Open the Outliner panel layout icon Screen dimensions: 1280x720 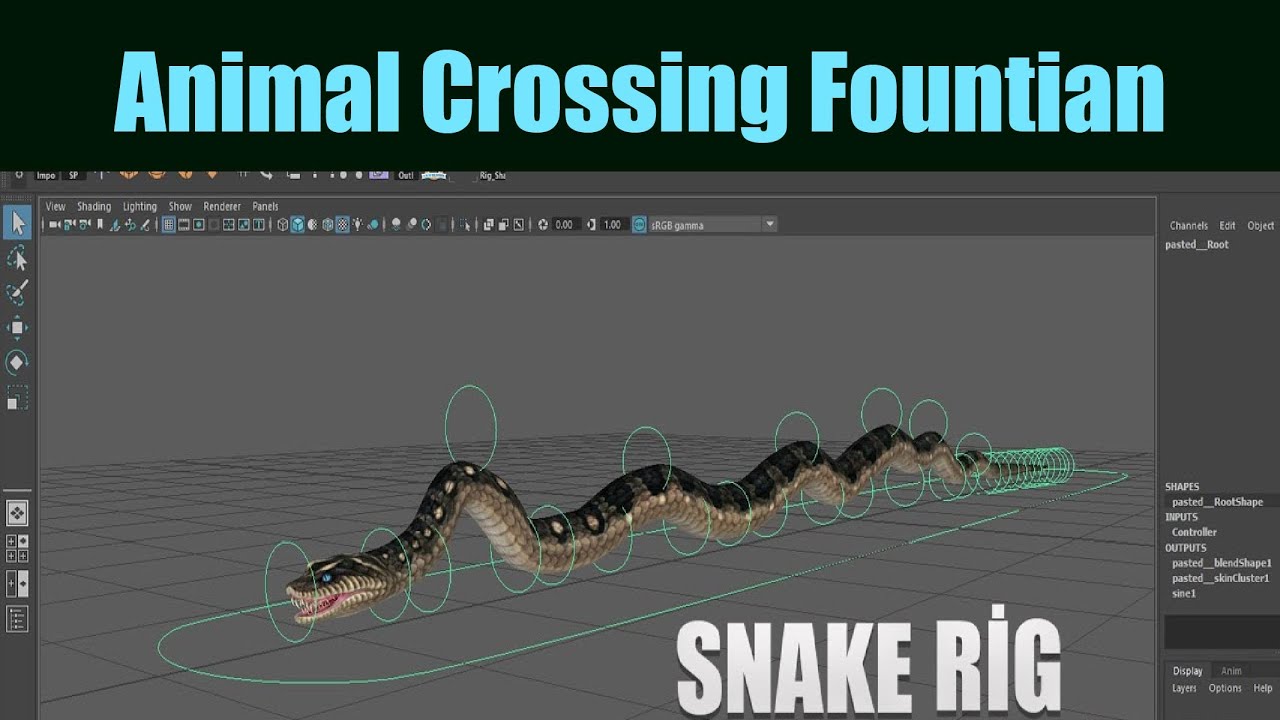click(17, 619)
